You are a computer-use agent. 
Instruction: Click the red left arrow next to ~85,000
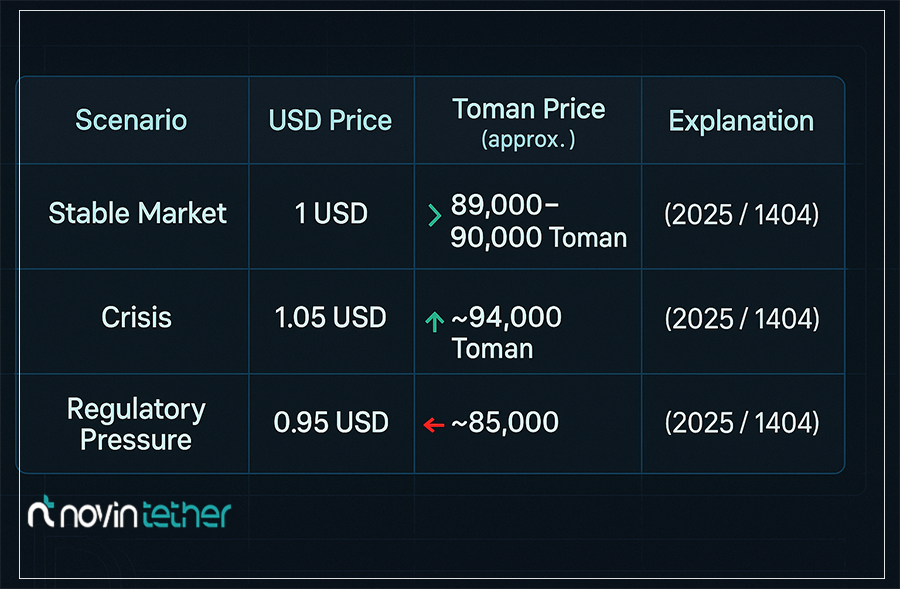click(434, 425)
